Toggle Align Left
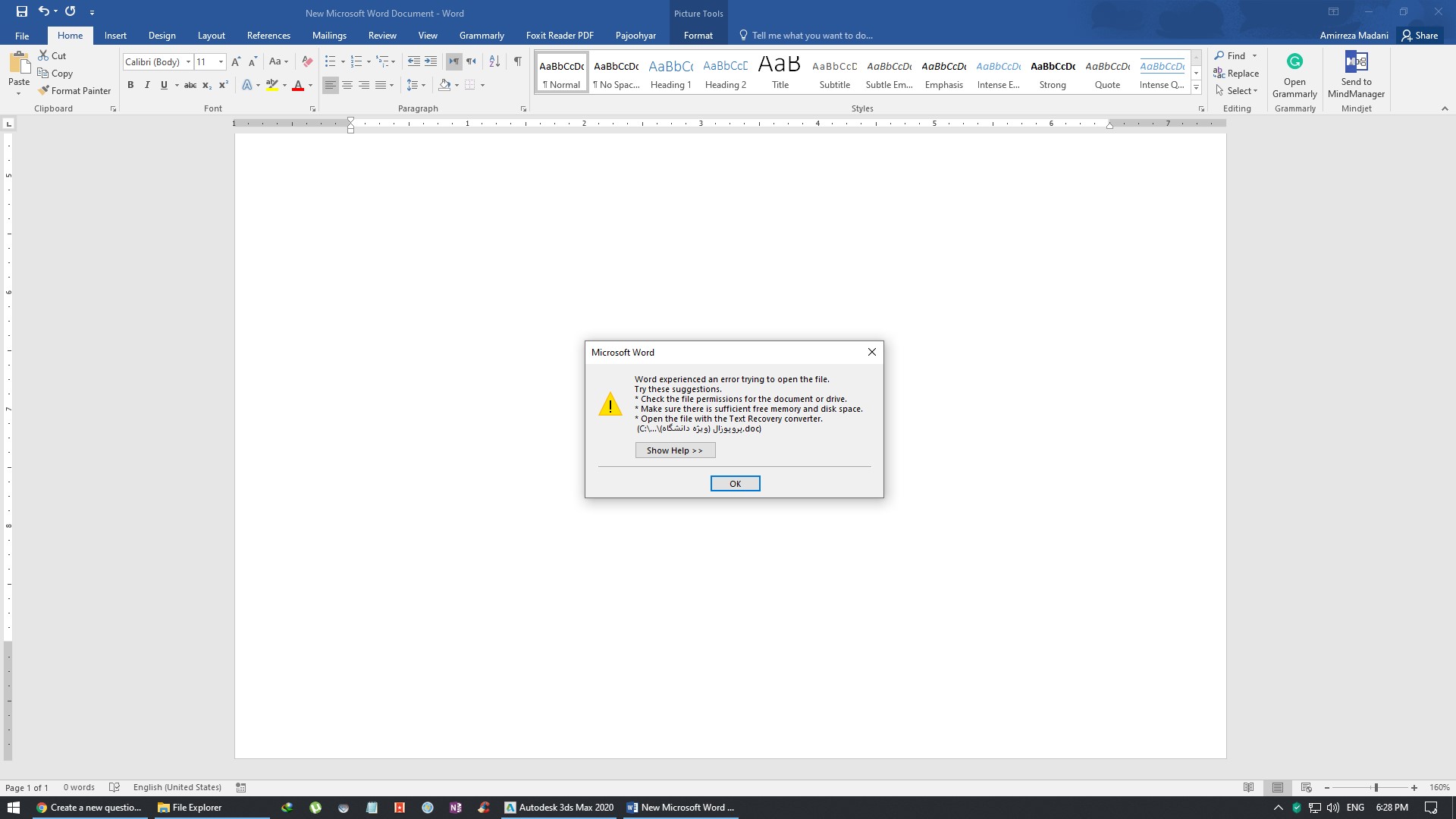1456x819 pixels. [330, 85]
